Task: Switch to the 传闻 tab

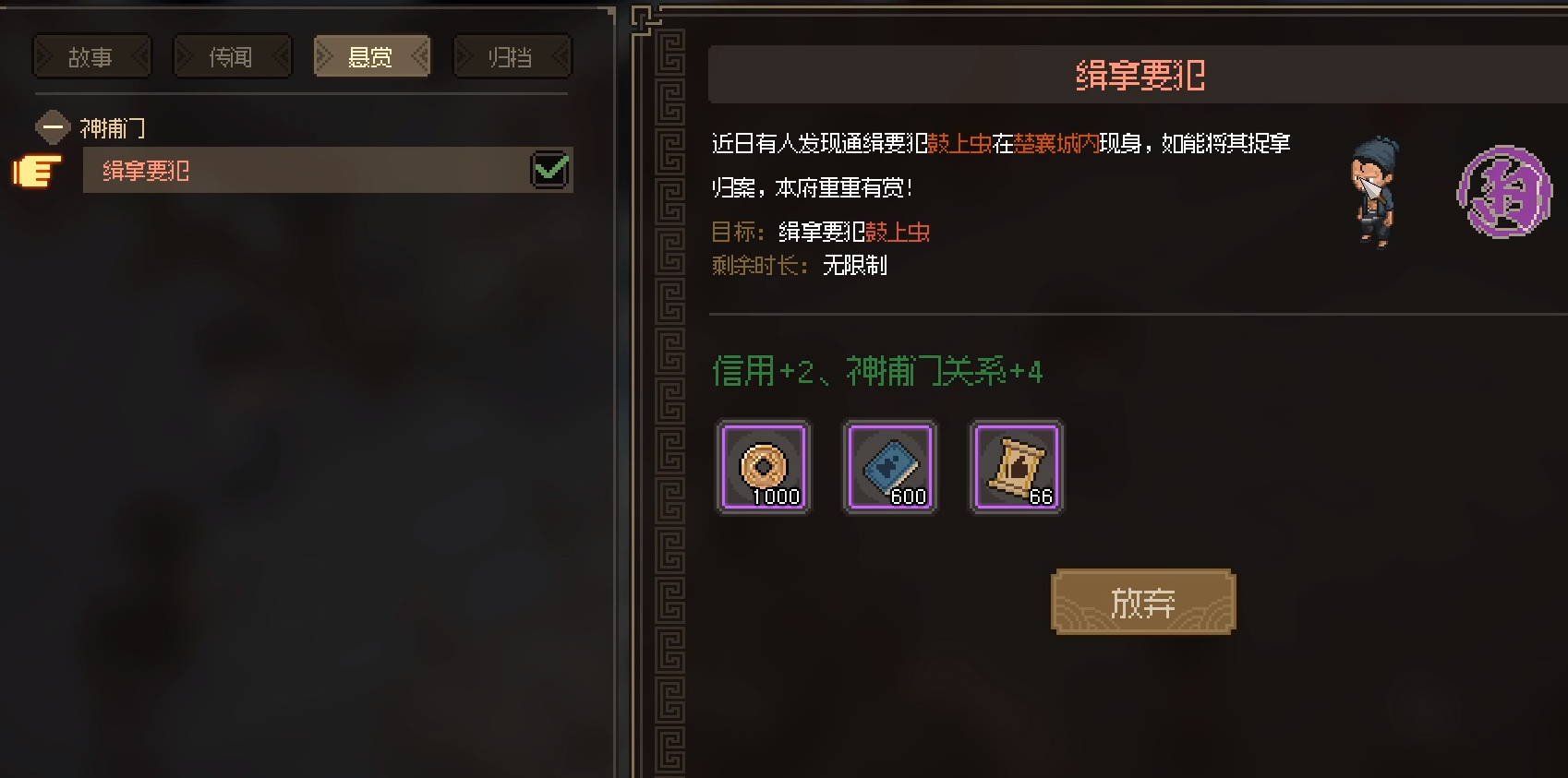Action: pyautogui.click(x=232, y=57)
